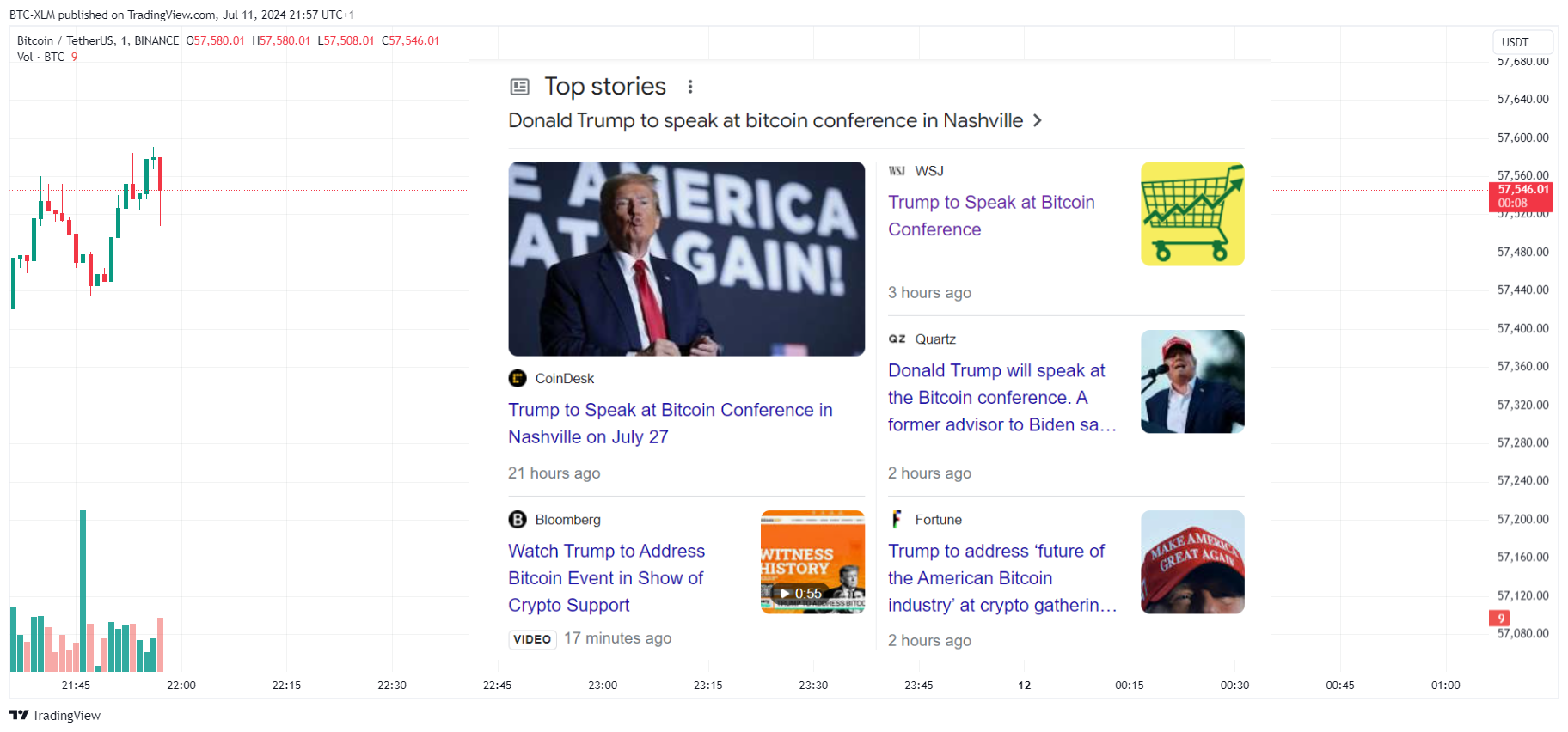Open the yellow shopping cart thumbnail
Viewport: 1568px width, 732px height.
coord(1192,214)
